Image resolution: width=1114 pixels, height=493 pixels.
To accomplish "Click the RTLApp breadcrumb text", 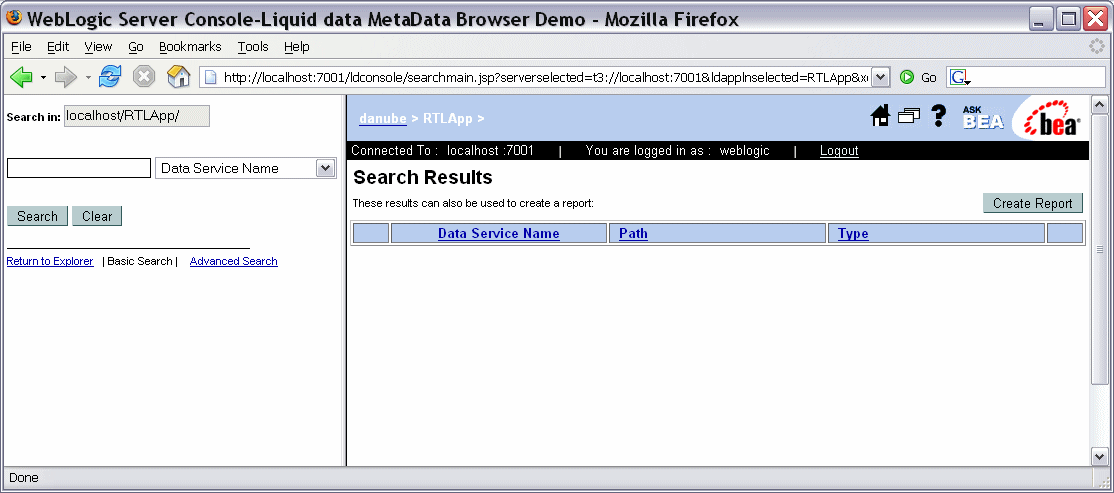I will pos(448,119).
